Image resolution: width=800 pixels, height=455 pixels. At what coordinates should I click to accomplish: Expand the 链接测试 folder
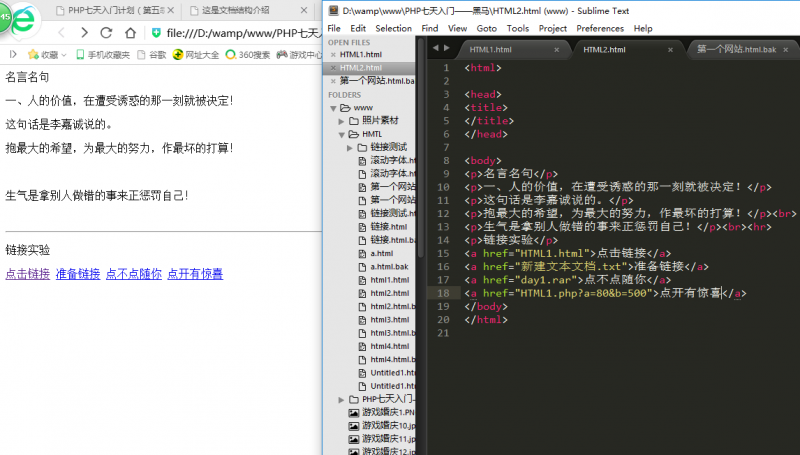(x=350, y=147)
